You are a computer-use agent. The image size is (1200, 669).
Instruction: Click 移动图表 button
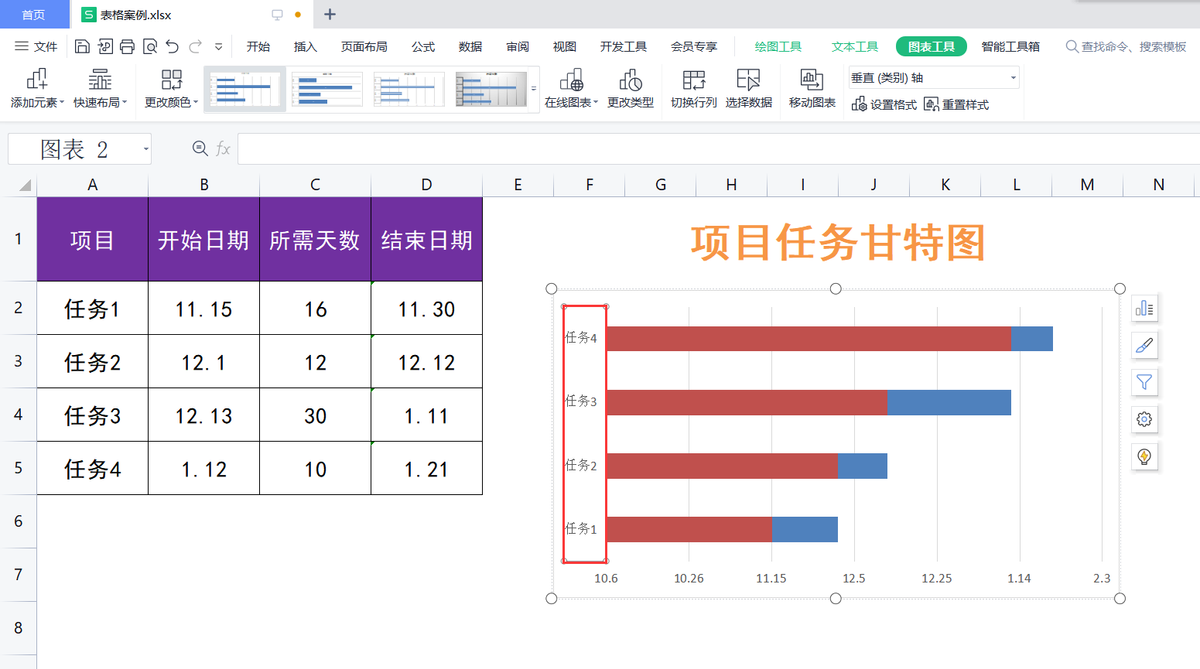click(x=812, y=89)
